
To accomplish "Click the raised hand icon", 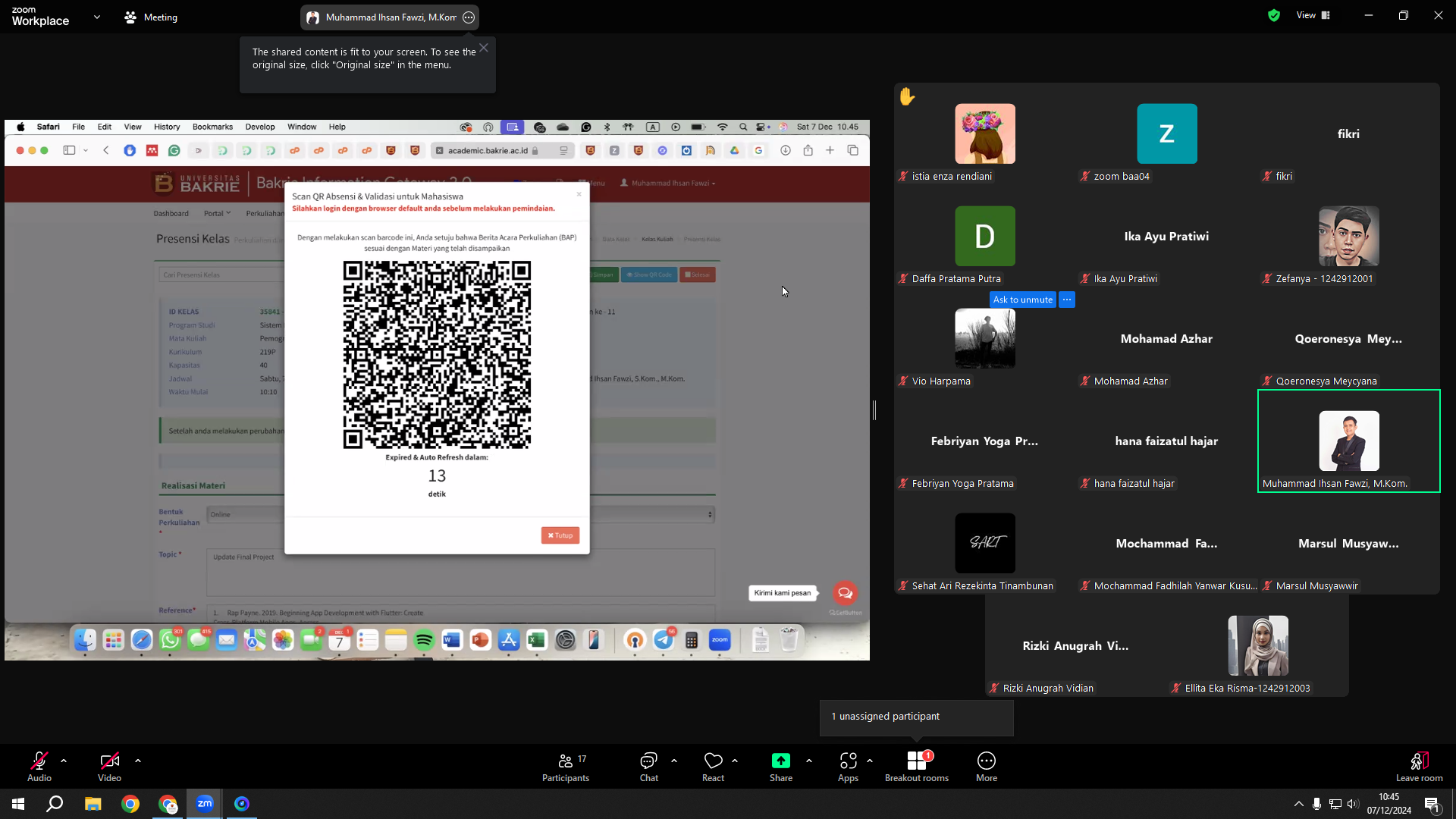I will (907, 96).
